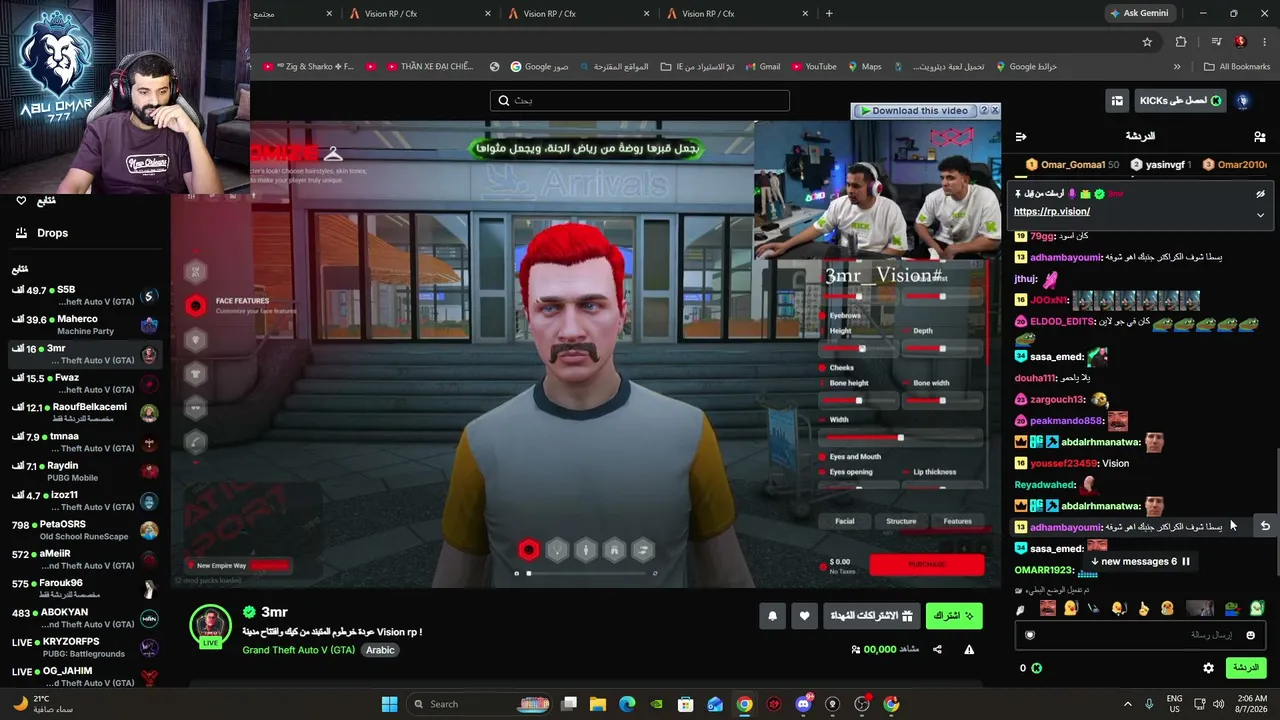
Task: Open the Grand Theft Auto V (GTA) category link
Action: point(299,650)
